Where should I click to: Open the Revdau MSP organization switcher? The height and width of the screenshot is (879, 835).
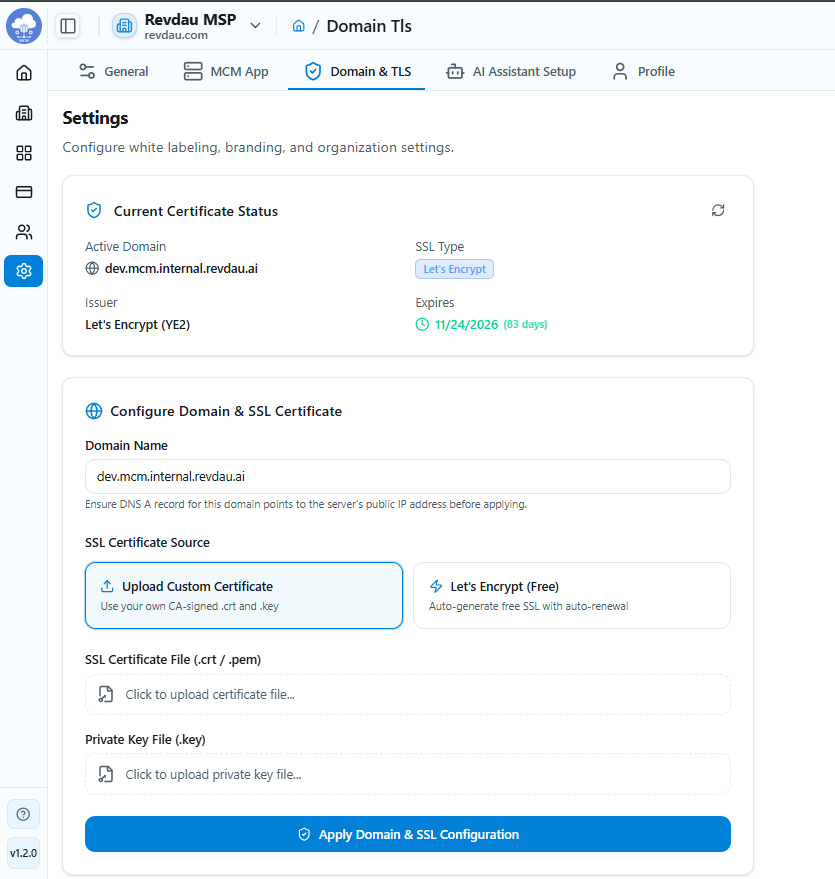pyautogui.click(x=187, y=26)
